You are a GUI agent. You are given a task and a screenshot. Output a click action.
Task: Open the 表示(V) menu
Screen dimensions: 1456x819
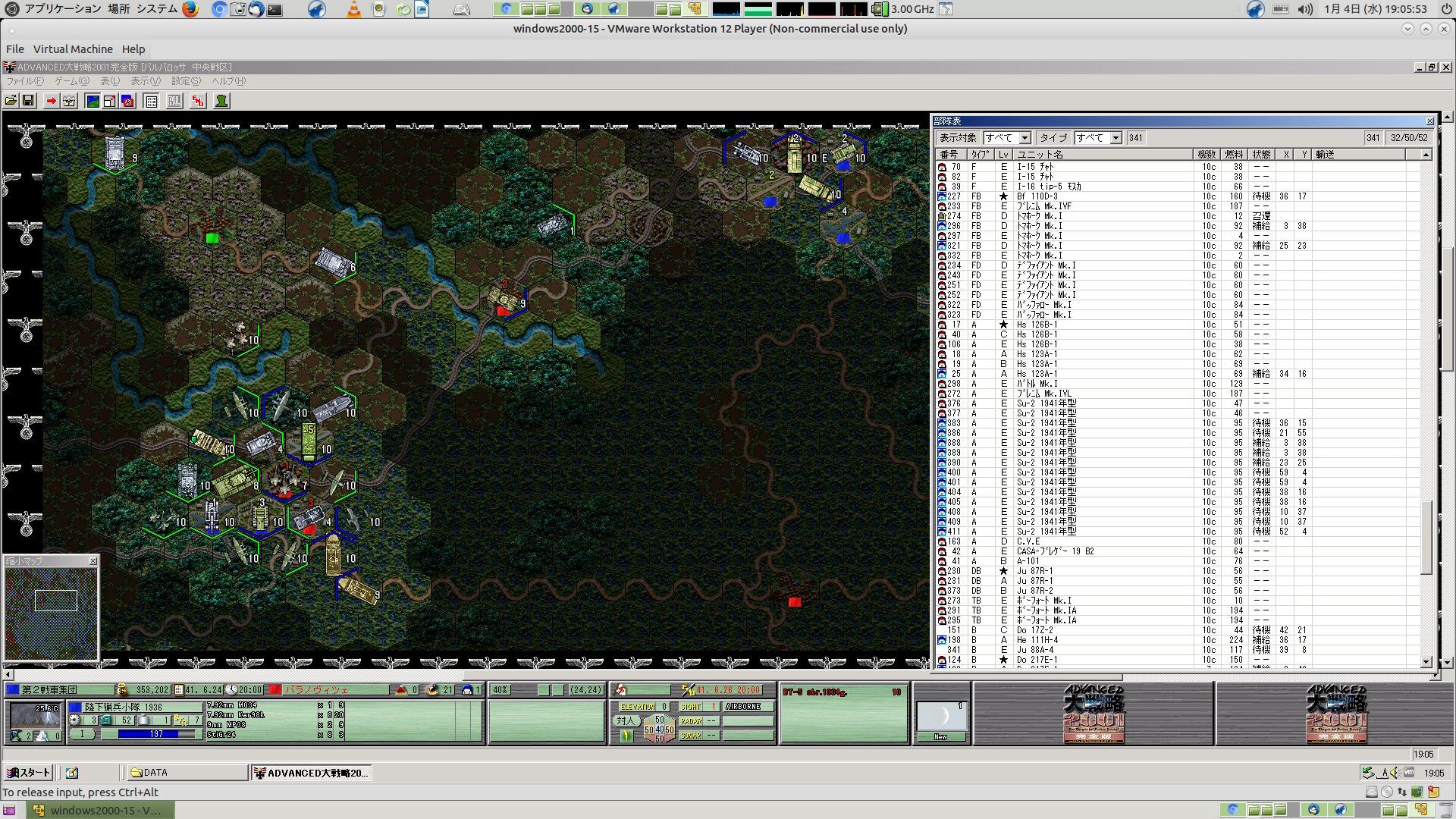(x=146, y=81)
